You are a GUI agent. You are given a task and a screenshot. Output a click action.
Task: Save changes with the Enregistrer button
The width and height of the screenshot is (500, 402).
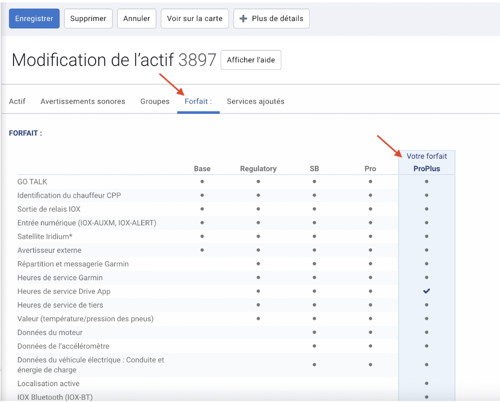tap(34, 19)
